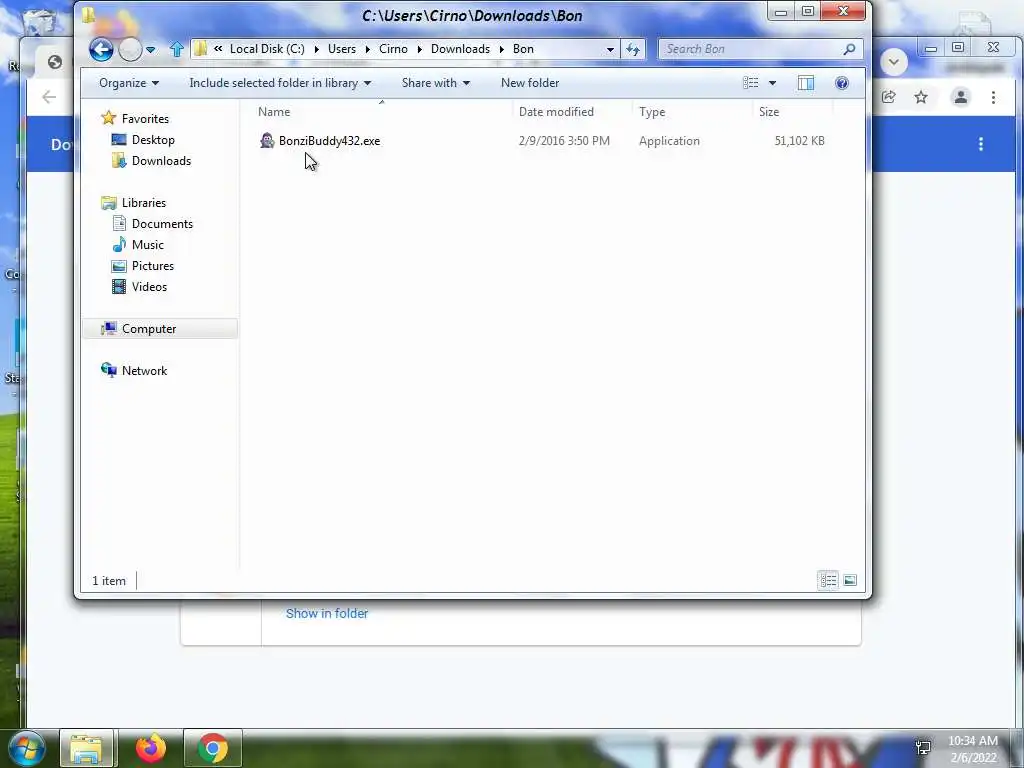
Task: Click Chrome tab search chevron button
Action: 893,62
